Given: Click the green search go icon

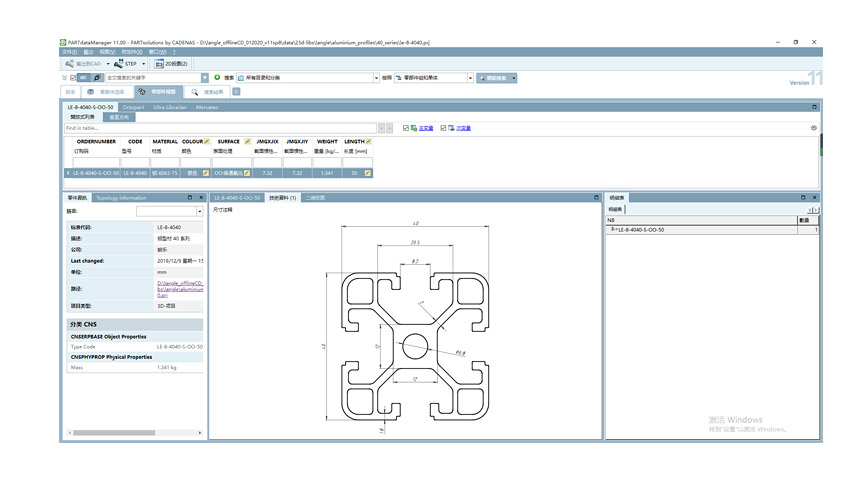Looking at the screenshot, I should point(218,77).
